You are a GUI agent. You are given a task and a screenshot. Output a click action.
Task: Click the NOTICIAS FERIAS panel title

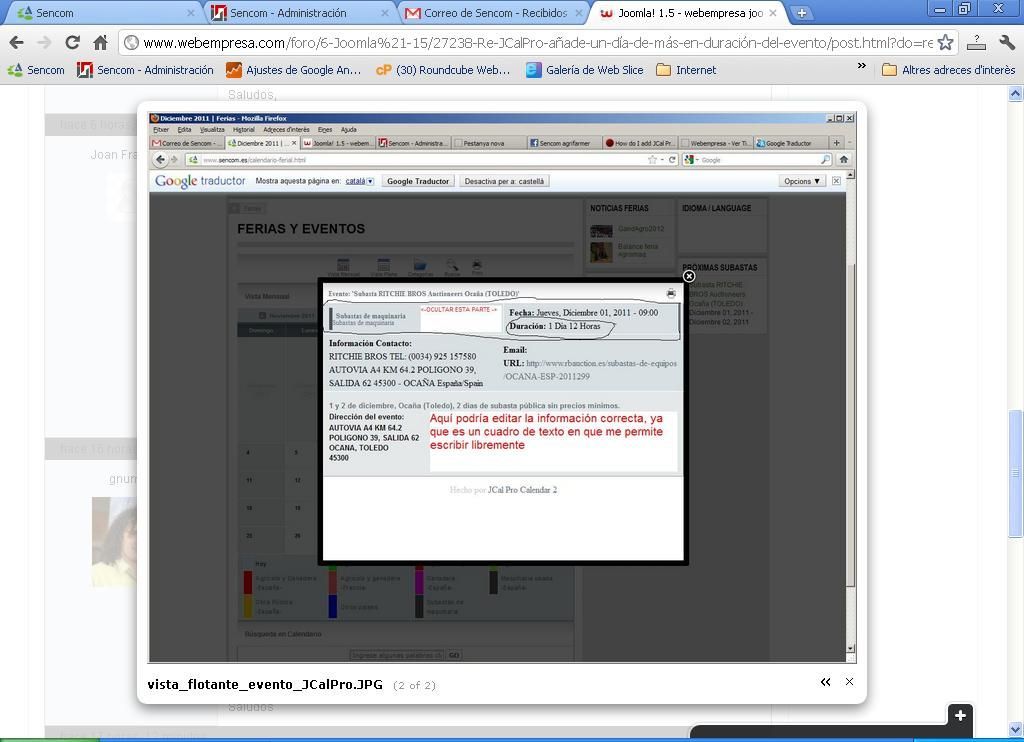619,208
